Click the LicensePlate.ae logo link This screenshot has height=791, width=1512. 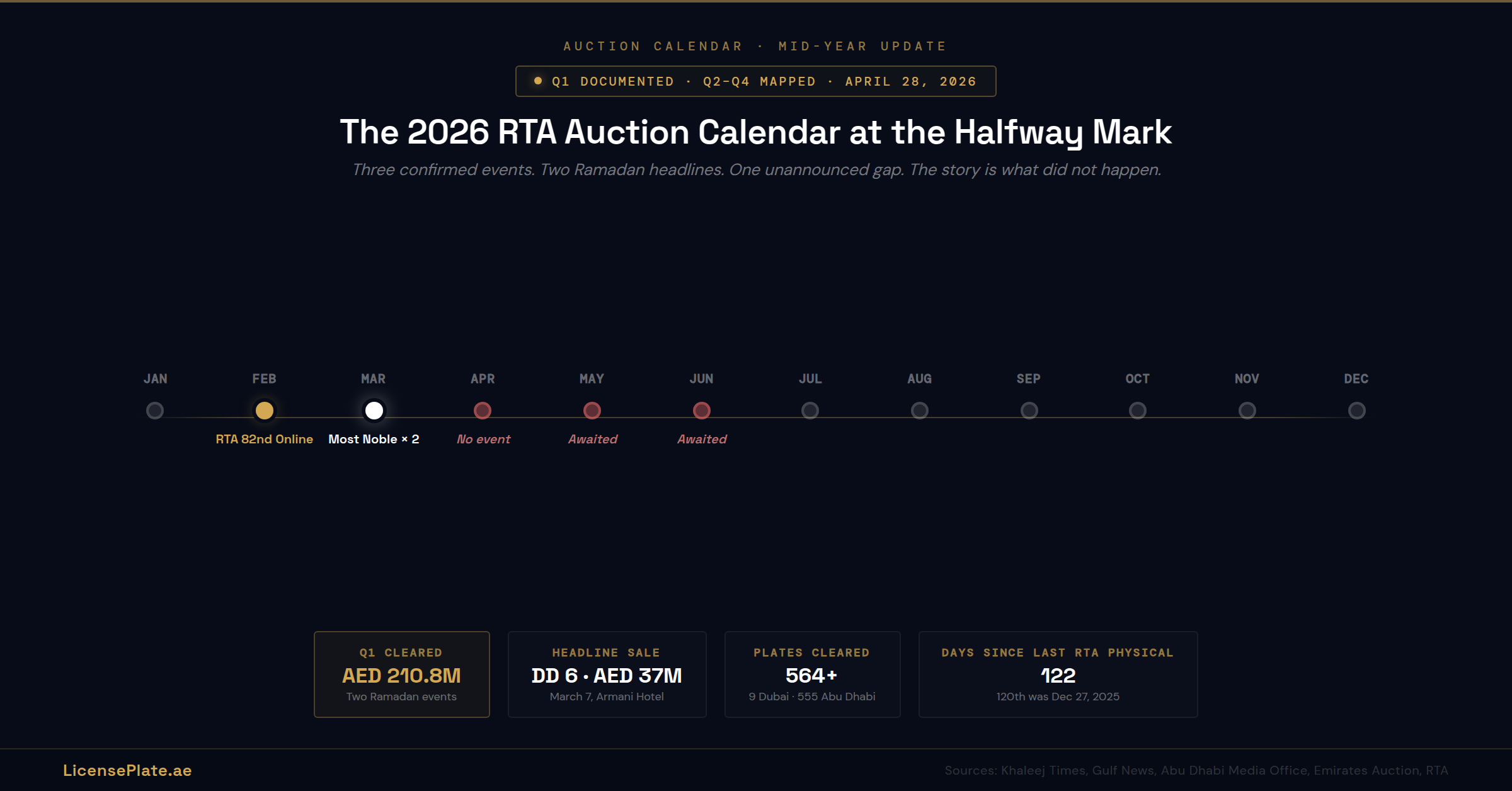point(127,770)
